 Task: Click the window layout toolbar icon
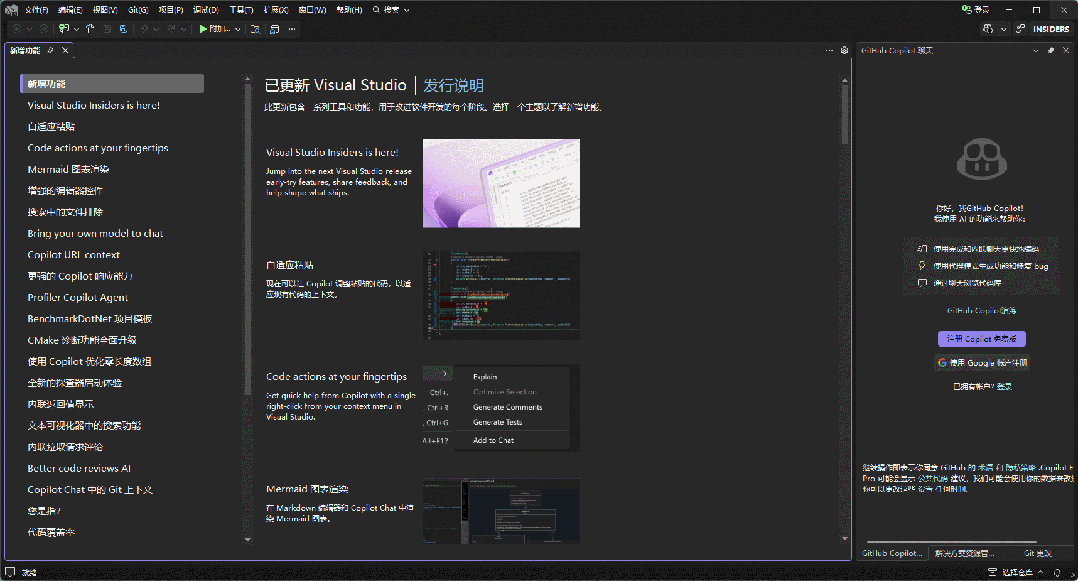click(274, 29)
